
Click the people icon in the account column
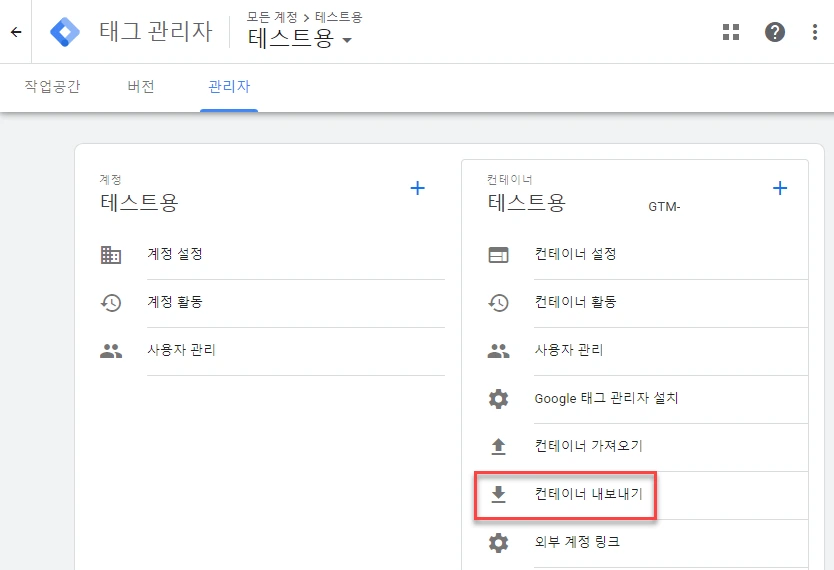pyautogui.click(x=111, y=351)
